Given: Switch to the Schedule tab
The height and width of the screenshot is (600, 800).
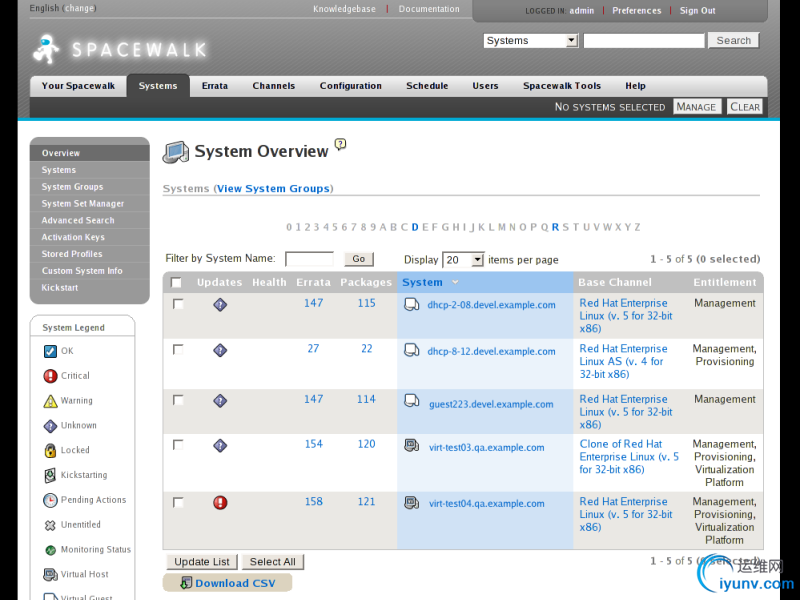Looking at the screenshot, I should click(427, 86).
